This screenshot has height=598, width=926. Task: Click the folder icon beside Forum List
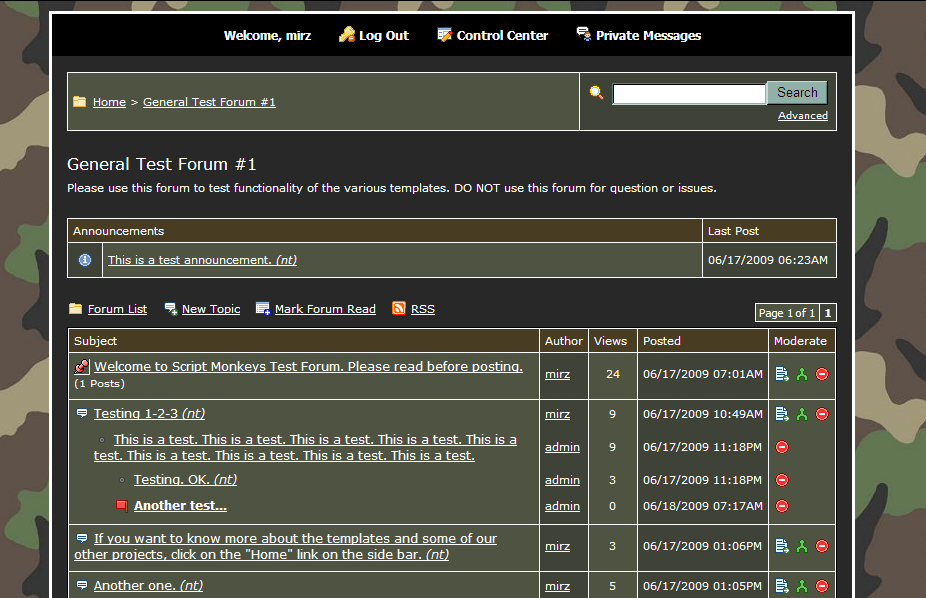[x=76, y=309]
